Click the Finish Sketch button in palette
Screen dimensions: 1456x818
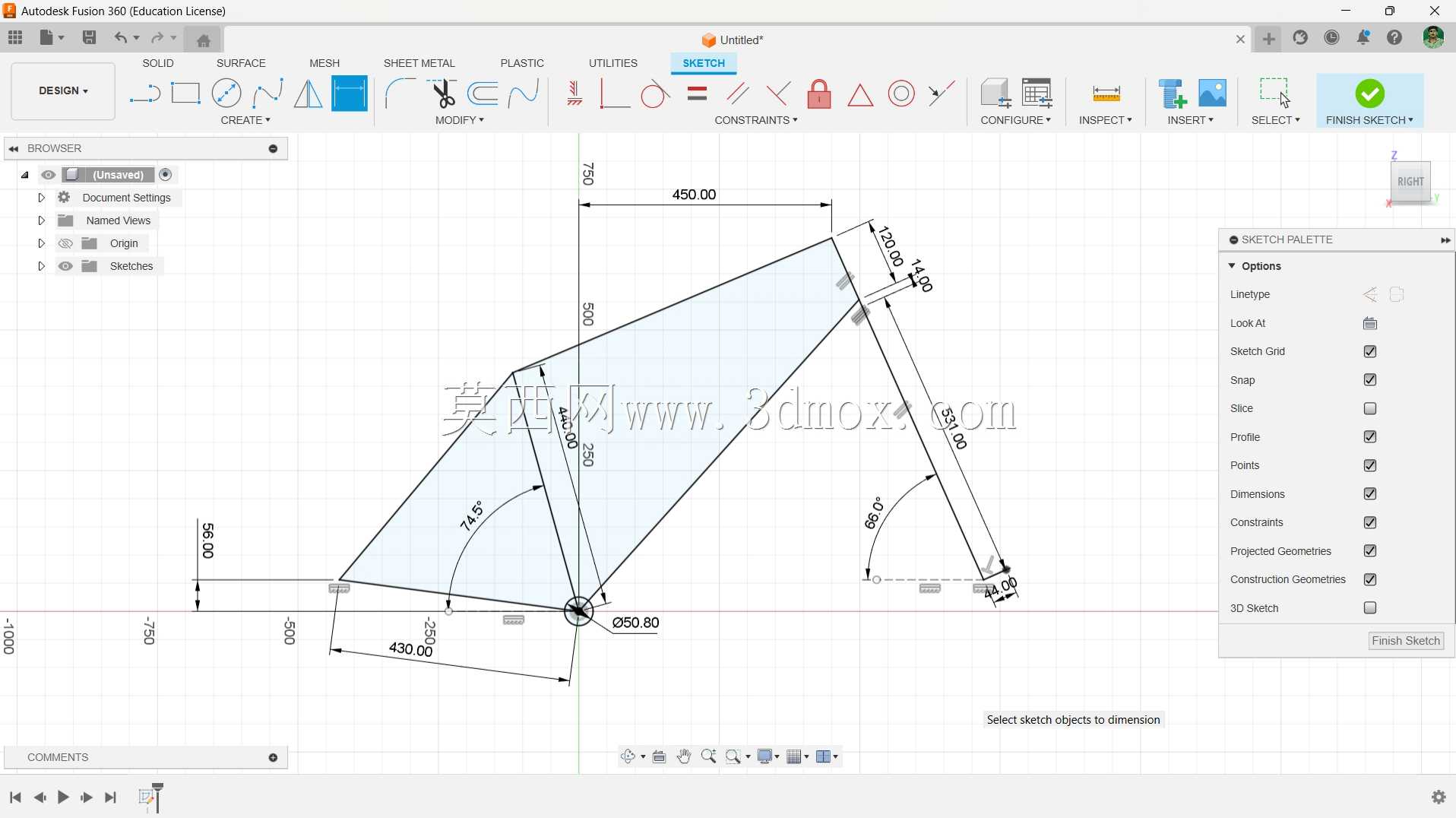coord(1406,641)
